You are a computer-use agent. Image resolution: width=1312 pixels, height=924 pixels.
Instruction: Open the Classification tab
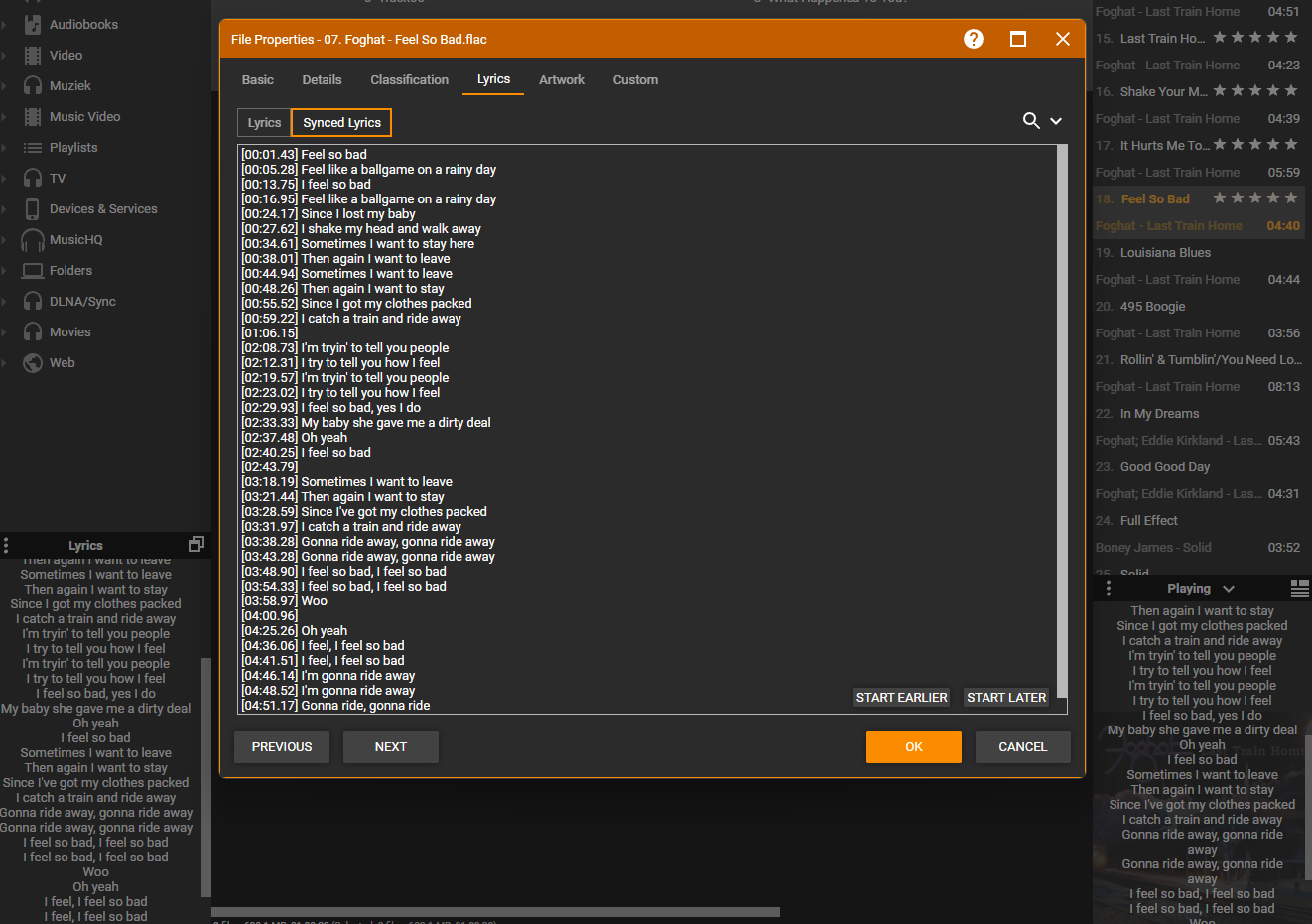click(409, 79)
